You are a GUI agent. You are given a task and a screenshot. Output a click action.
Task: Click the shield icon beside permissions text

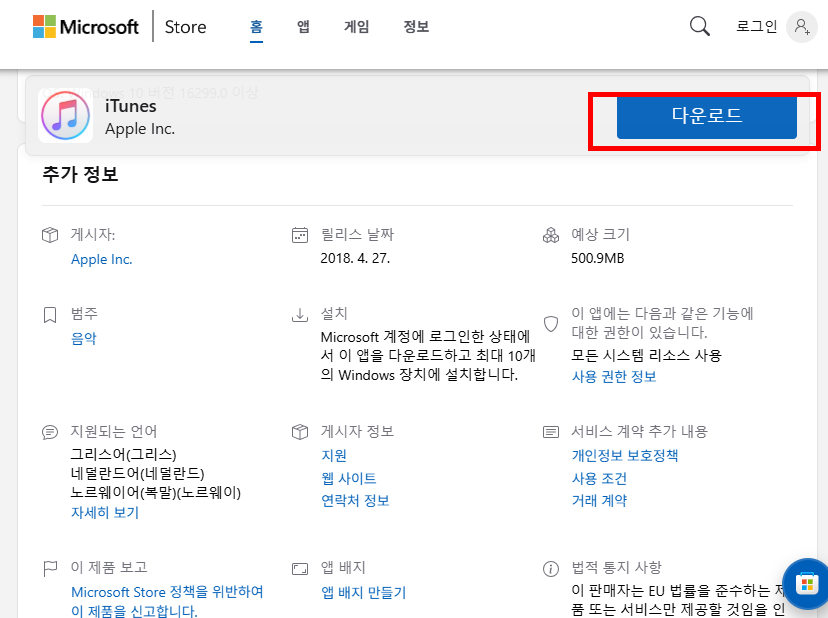tap(551, 324)
